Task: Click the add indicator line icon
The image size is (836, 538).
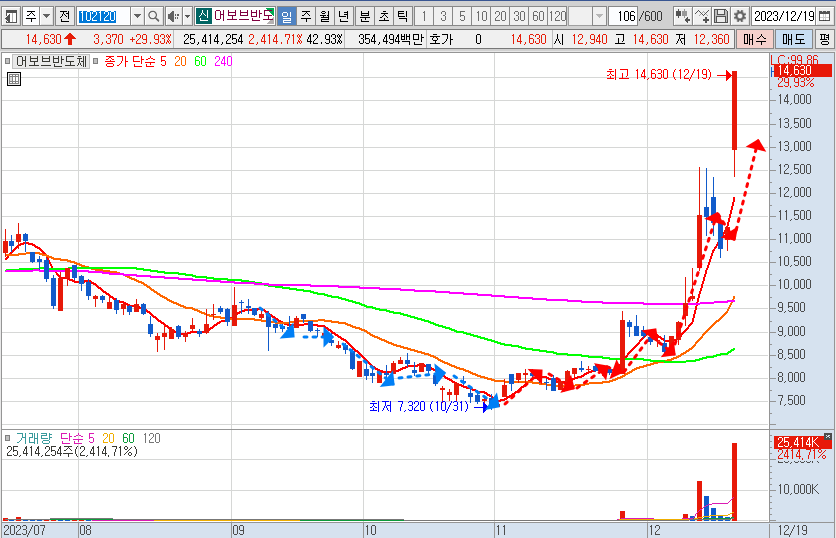Action: (x=702, y=17)
